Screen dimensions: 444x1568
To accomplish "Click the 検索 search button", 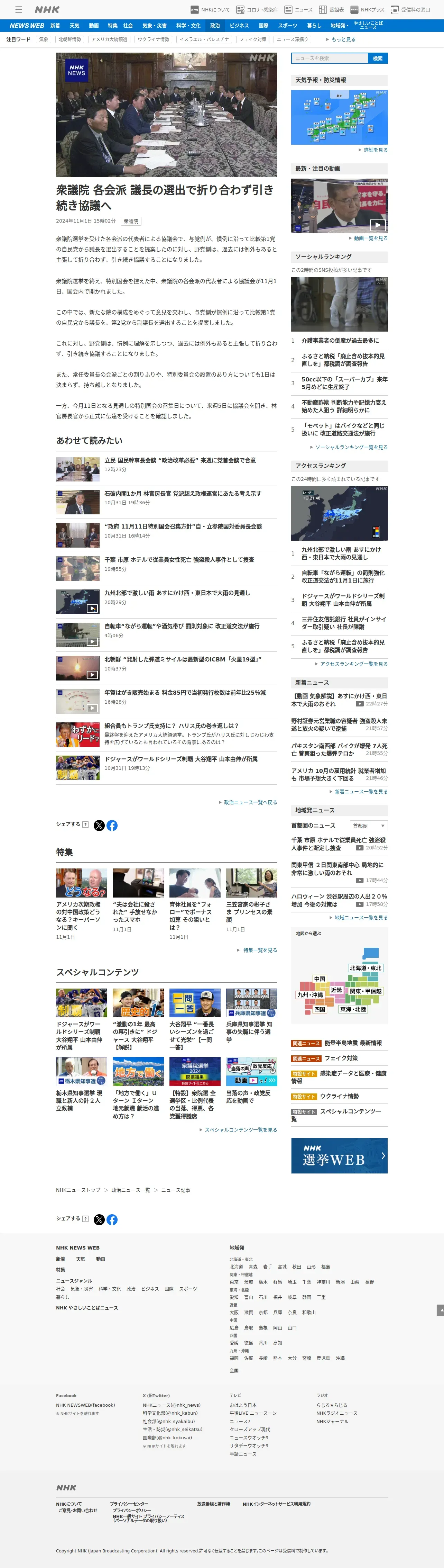I will [x=378, y=58].
